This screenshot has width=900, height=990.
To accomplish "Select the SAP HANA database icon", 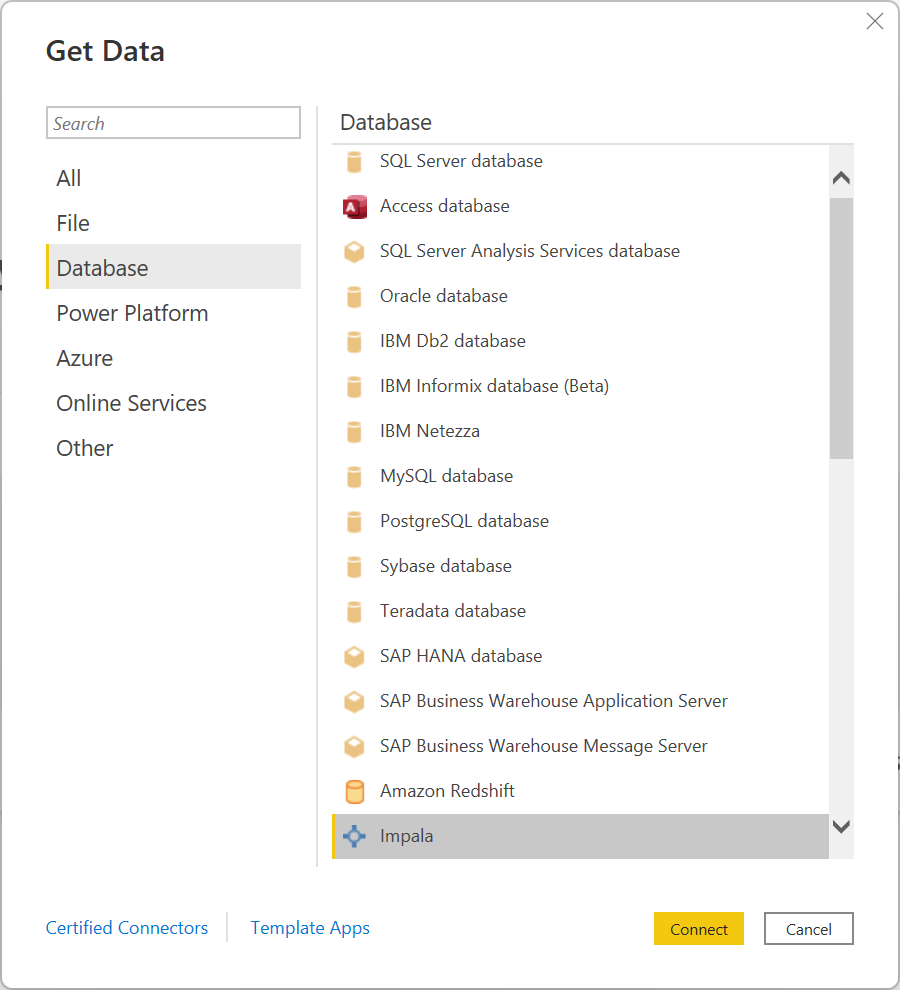I will point(354,656).
